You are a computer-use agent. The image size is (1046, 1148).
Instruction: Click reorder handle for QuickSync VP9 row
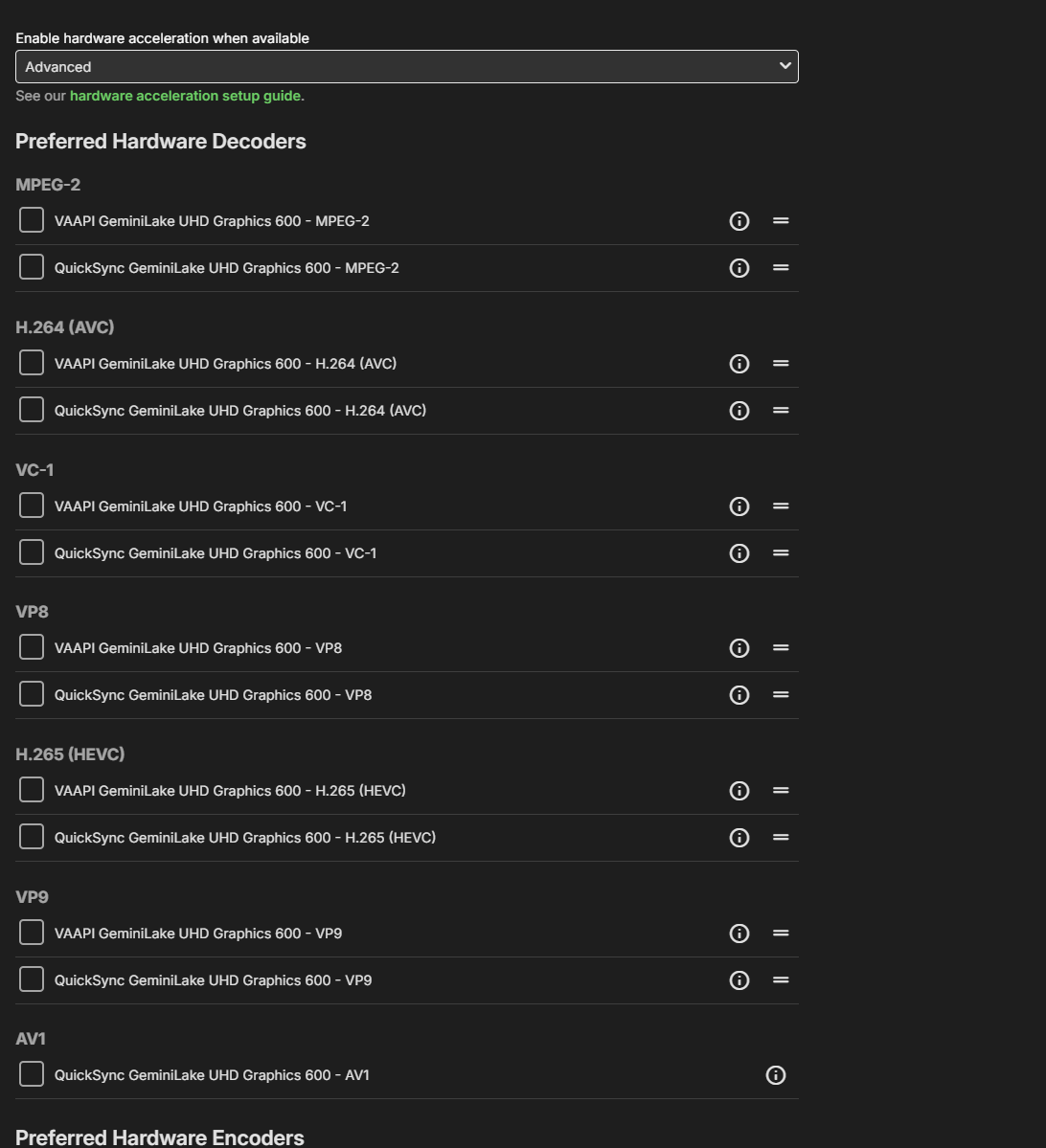pos(781,980)
